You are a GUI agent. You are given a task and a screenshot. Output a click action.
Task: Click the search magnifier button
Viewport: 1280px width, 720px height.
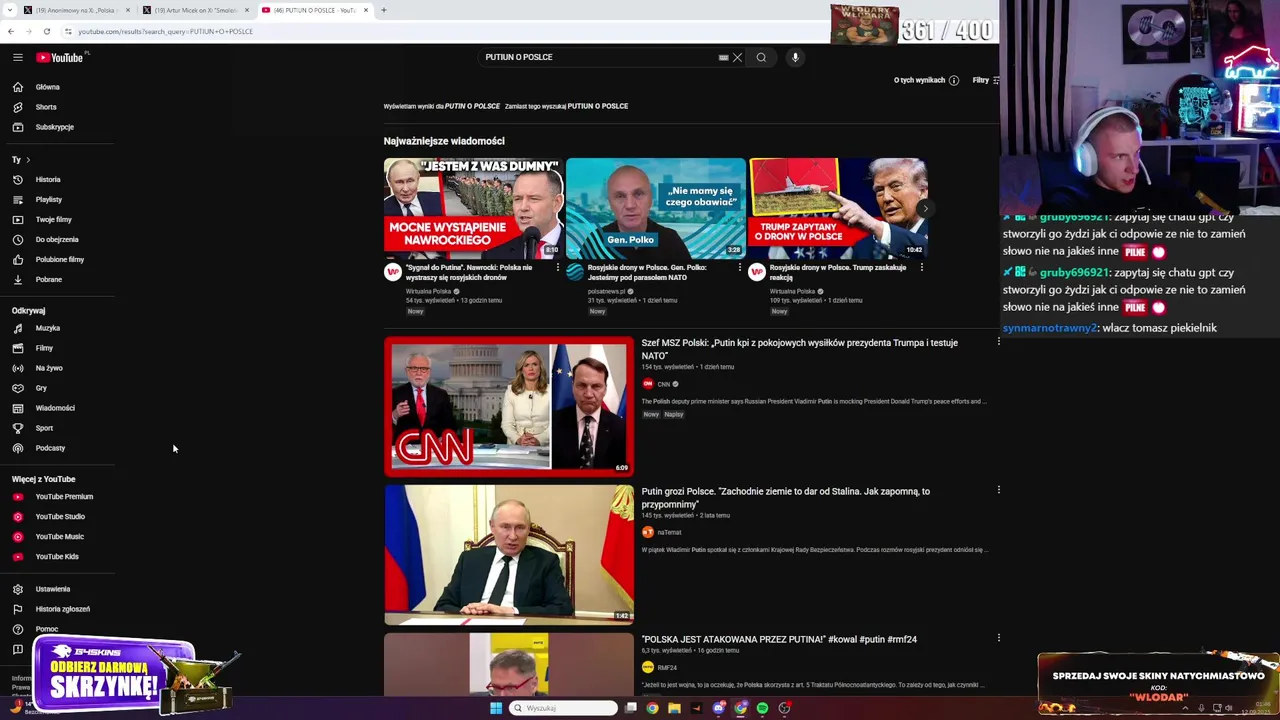pos(761,57)
